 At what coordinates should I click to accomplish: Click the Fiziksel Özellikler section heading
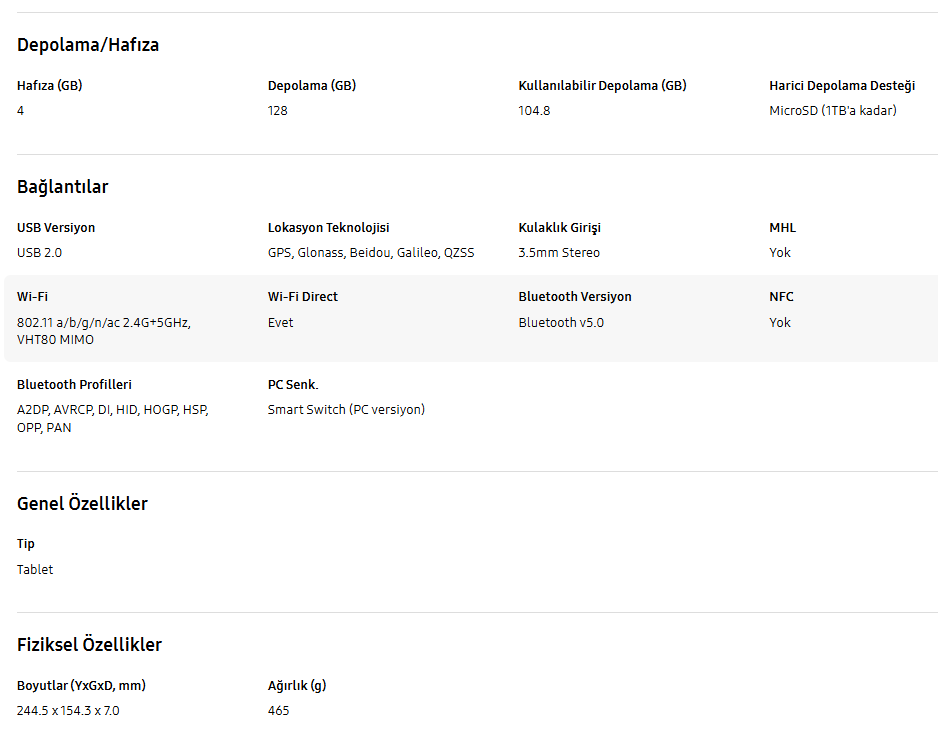89,645
